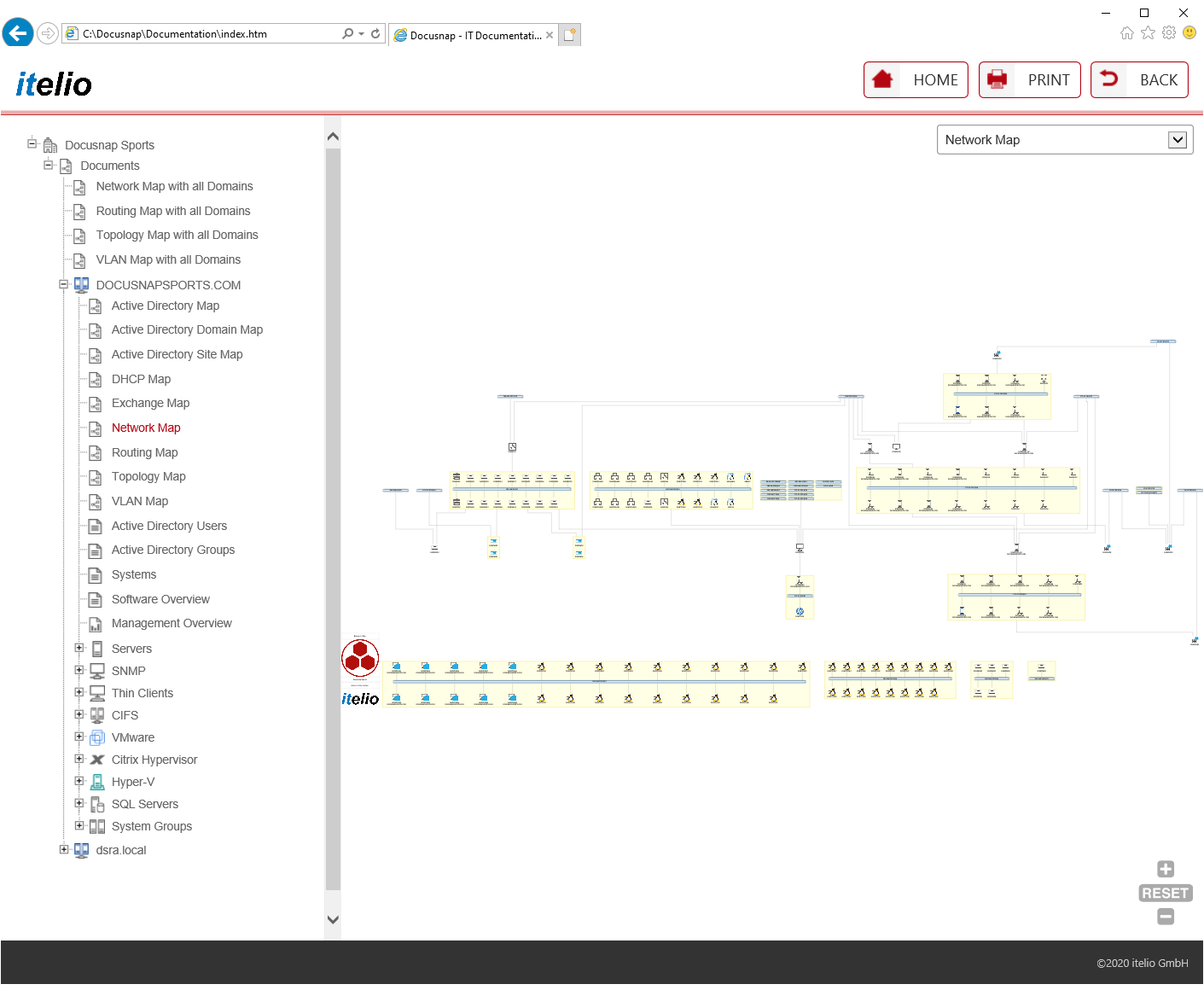Click the Citrix Hypervisor X icon
This screenshot has width=1204, height=990.
97,760
